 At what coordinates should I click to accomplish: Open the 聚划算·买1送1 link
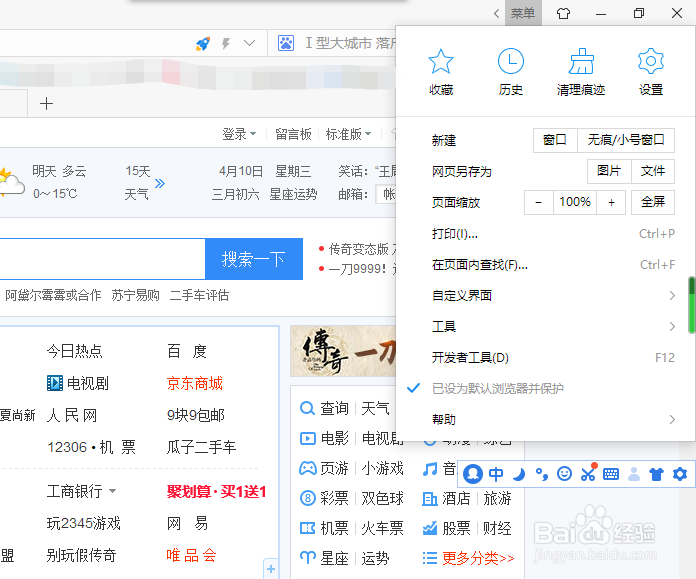(216, 492)
